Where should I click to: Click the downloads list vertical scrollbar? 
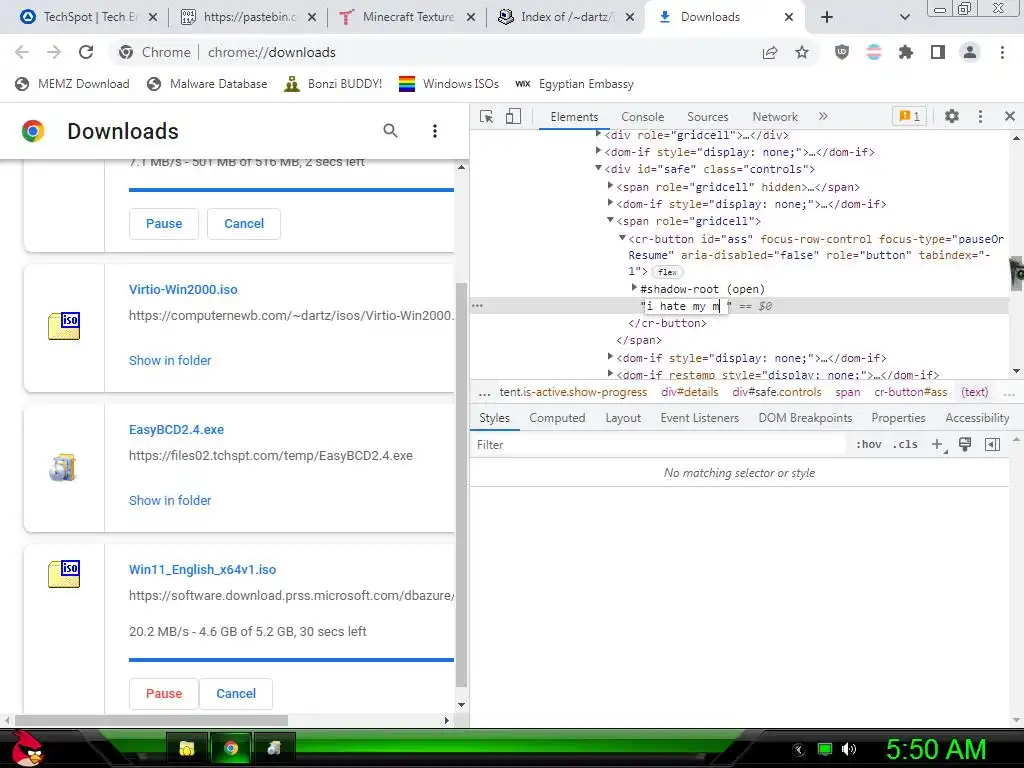462,483
